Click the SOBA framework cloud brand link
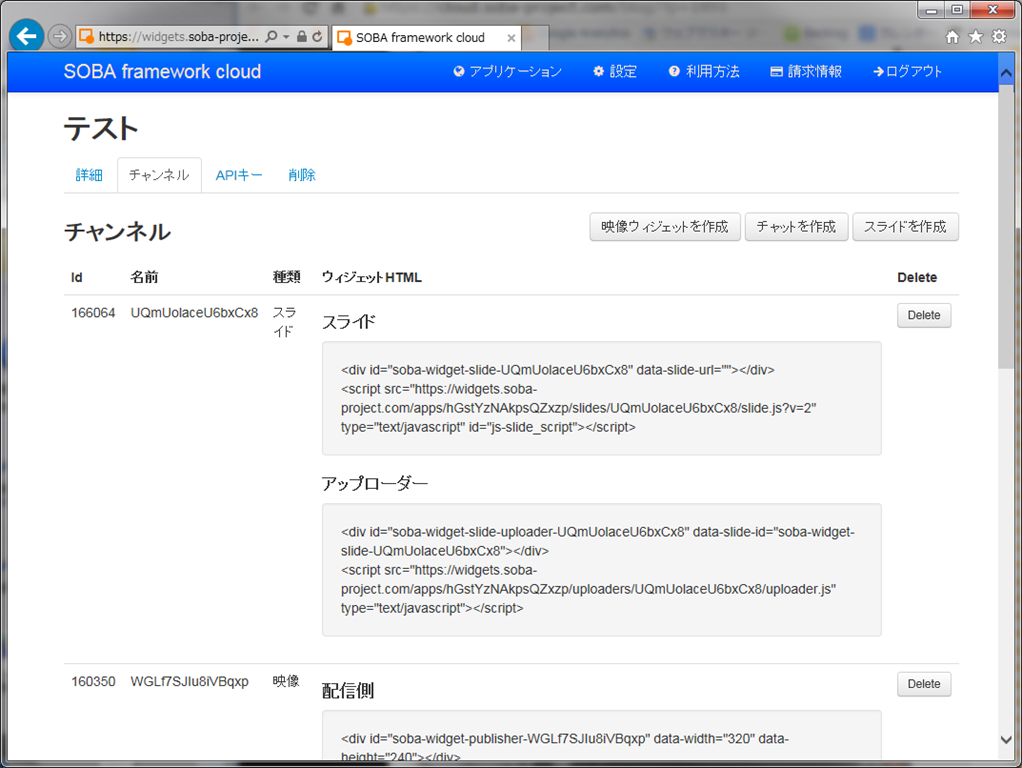The width and height of the screenshot is (1022, 768). (162, 72)
